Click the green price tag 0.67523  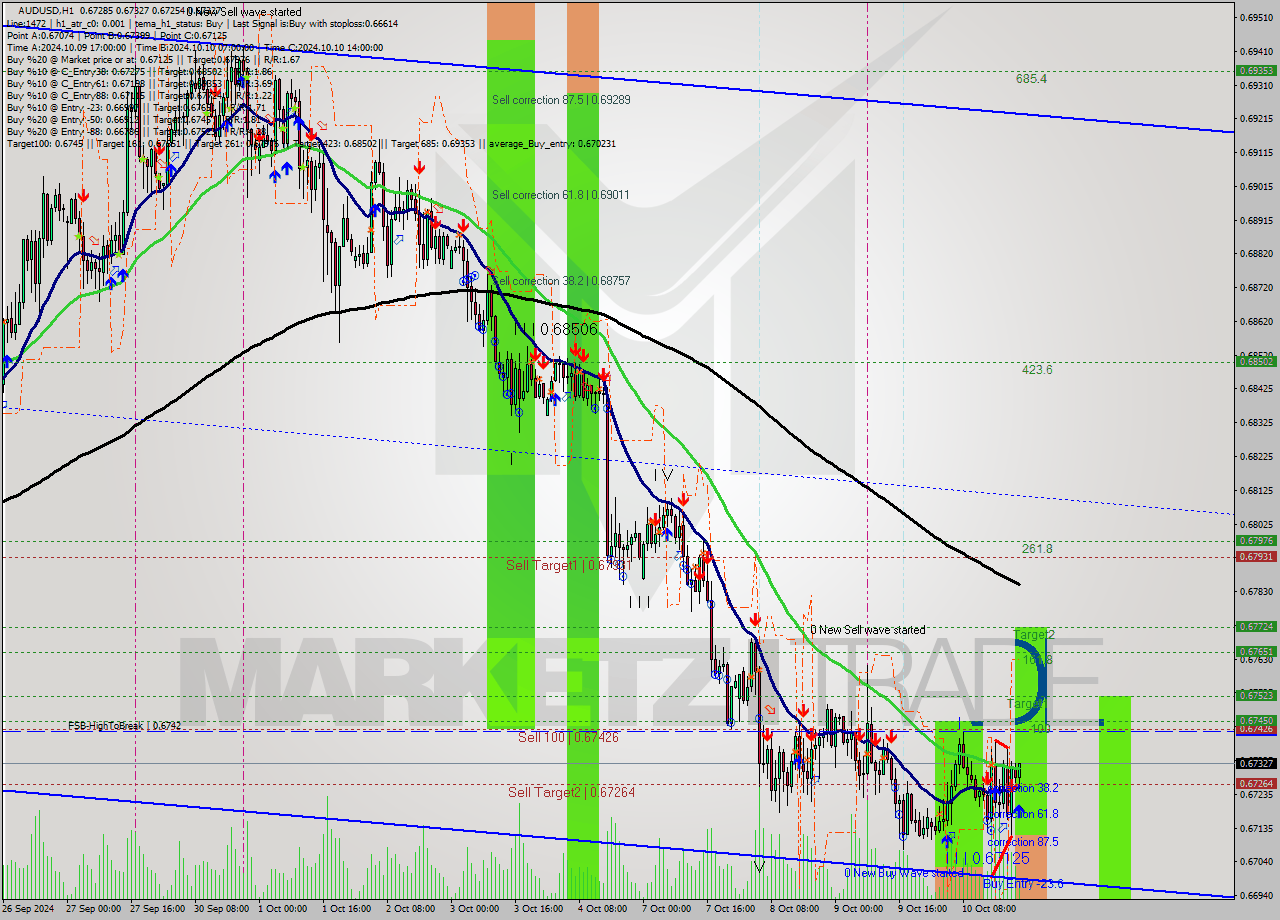pyautogui.click(x=1255, y=695)
